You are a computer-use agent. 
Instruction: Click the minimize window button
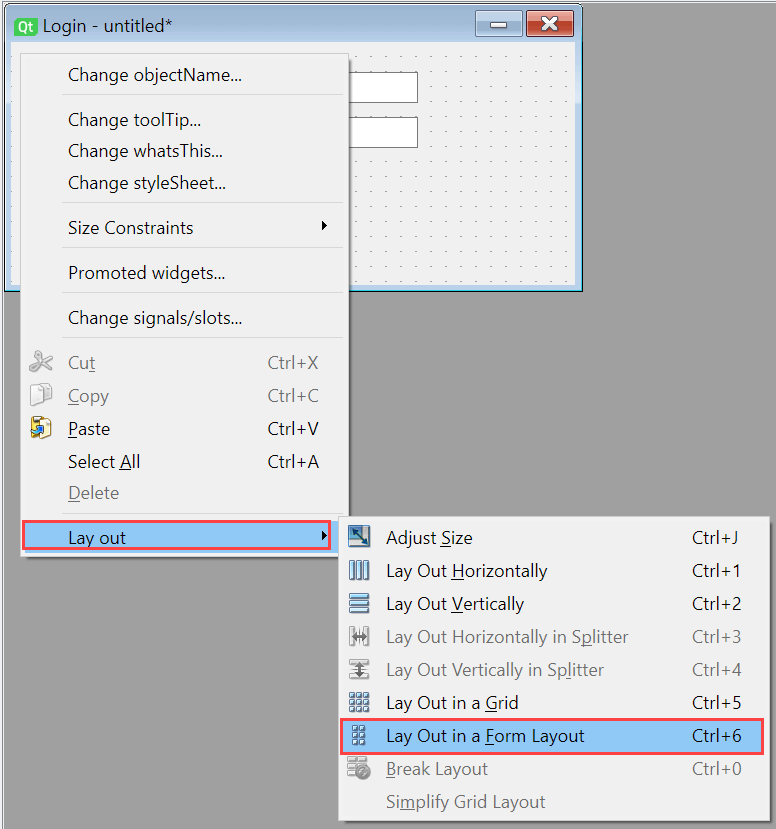(x=498, y=25)
